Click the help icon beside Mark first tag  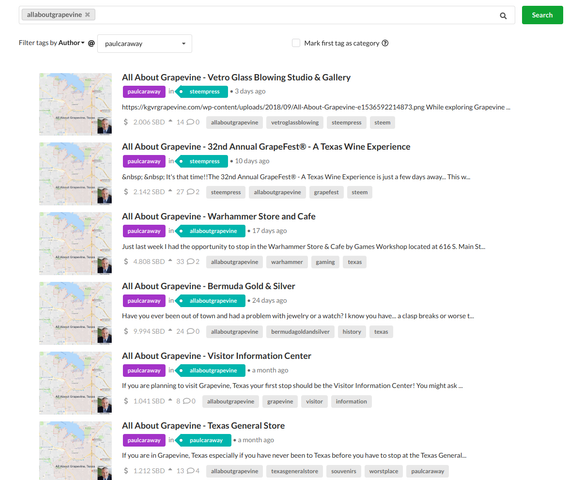[385, 43]
